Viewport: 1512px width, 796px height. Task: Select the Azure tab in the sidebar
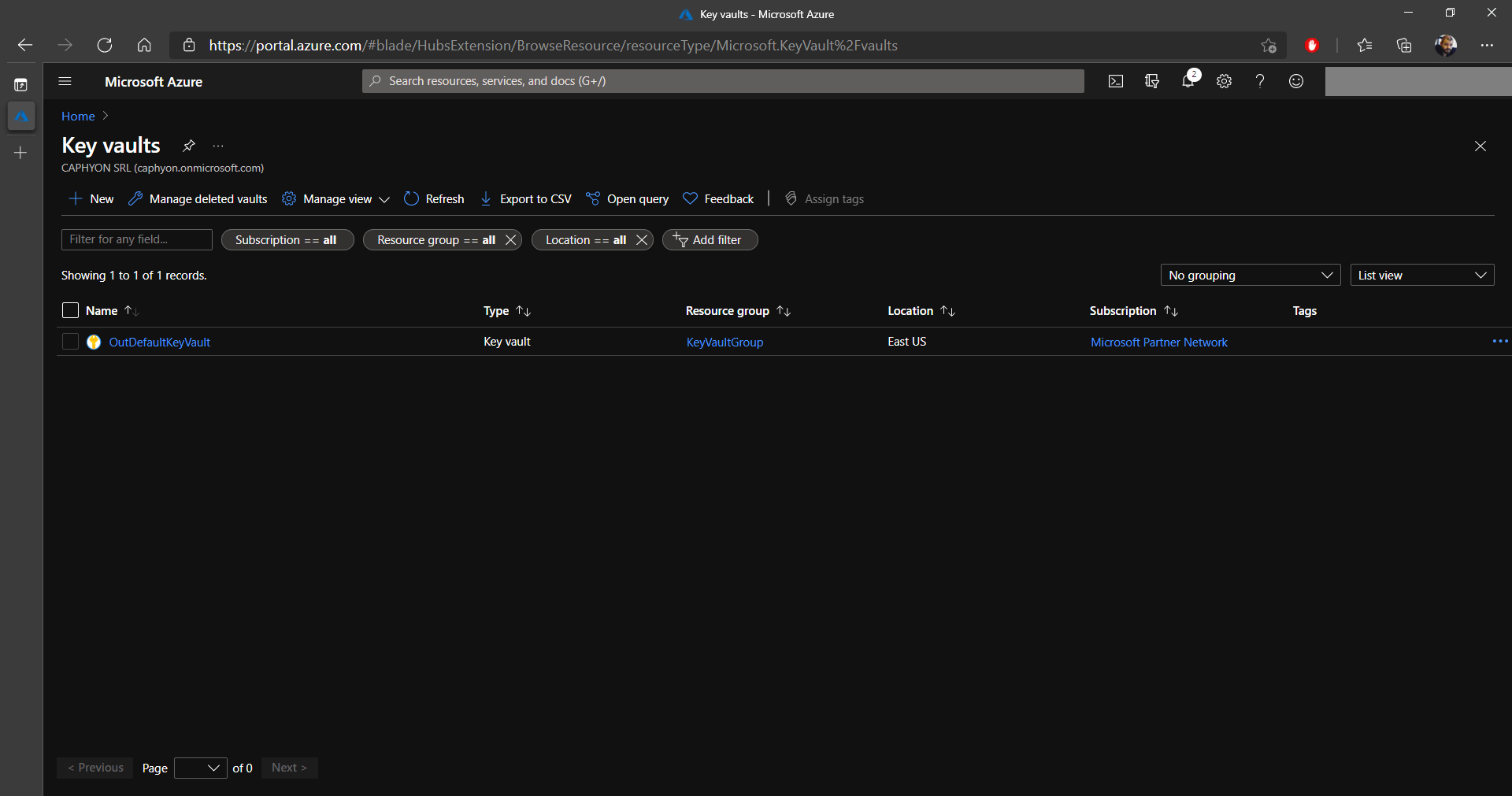point(21,117)
